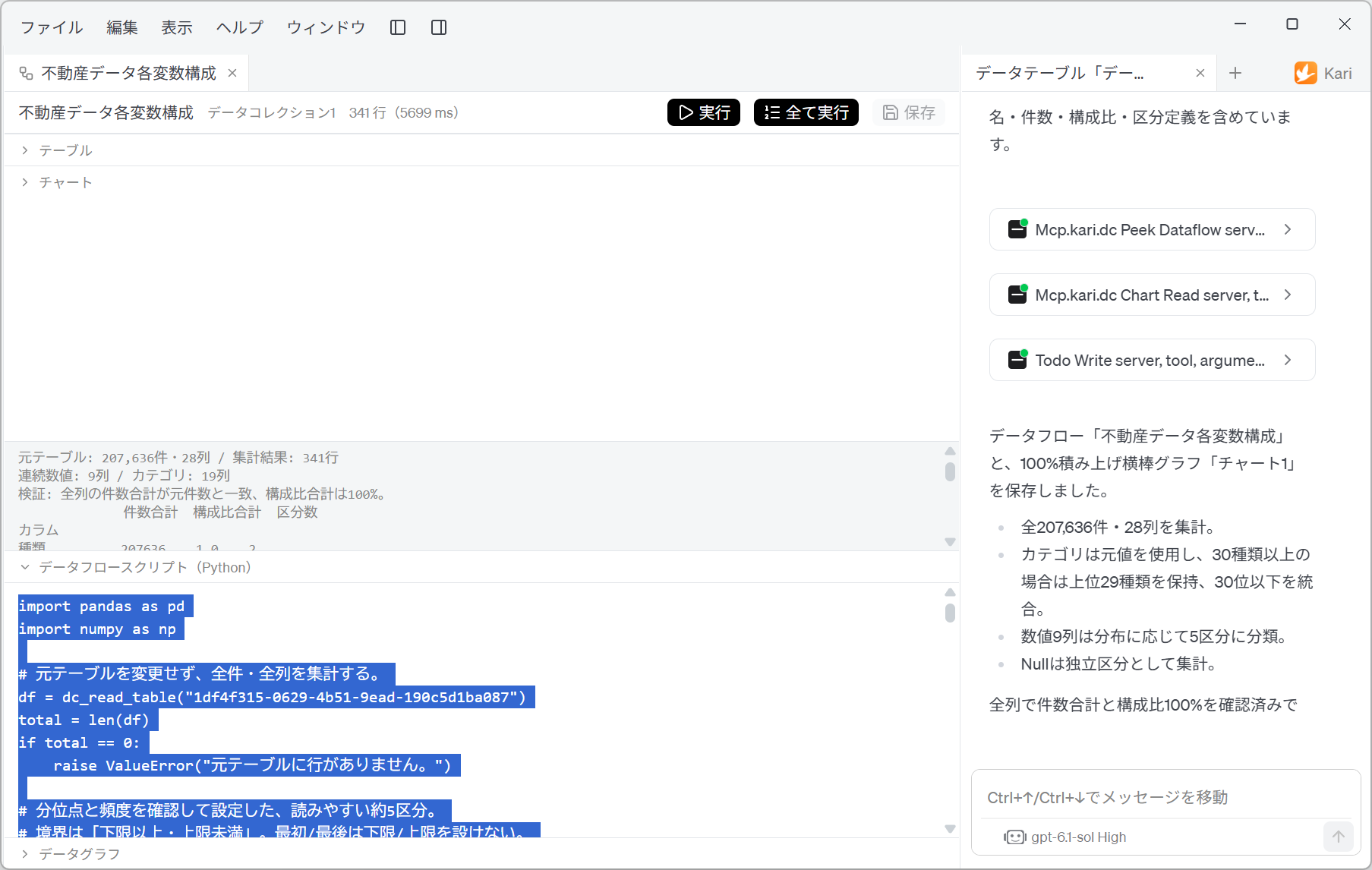Image resolution: width=1372 pixels, height=870 pixels.
Task: Click 全て実行 to run all
Action: [x=806, y=112]
